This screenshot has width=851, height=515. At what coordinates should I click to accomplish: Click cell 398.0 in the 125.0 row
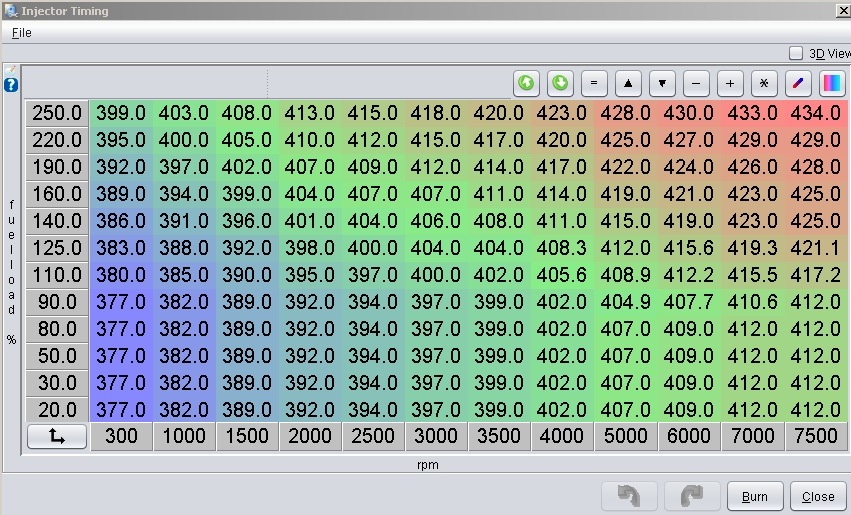click(310, 248)
